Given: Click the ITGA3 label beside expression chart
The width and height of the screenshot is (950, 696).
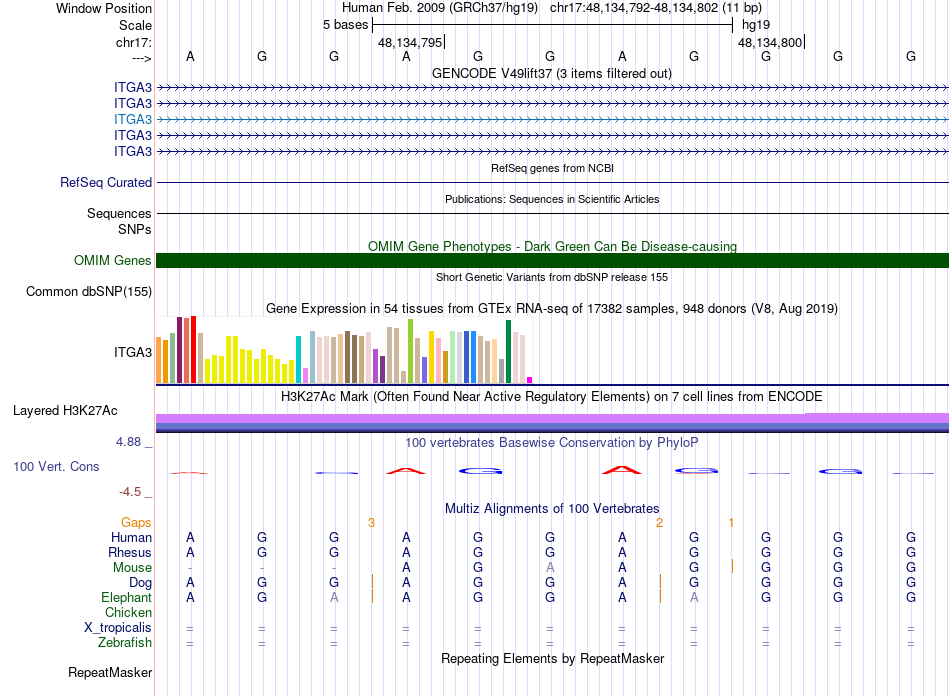Looking at the screenshot, I should (133, 353).
